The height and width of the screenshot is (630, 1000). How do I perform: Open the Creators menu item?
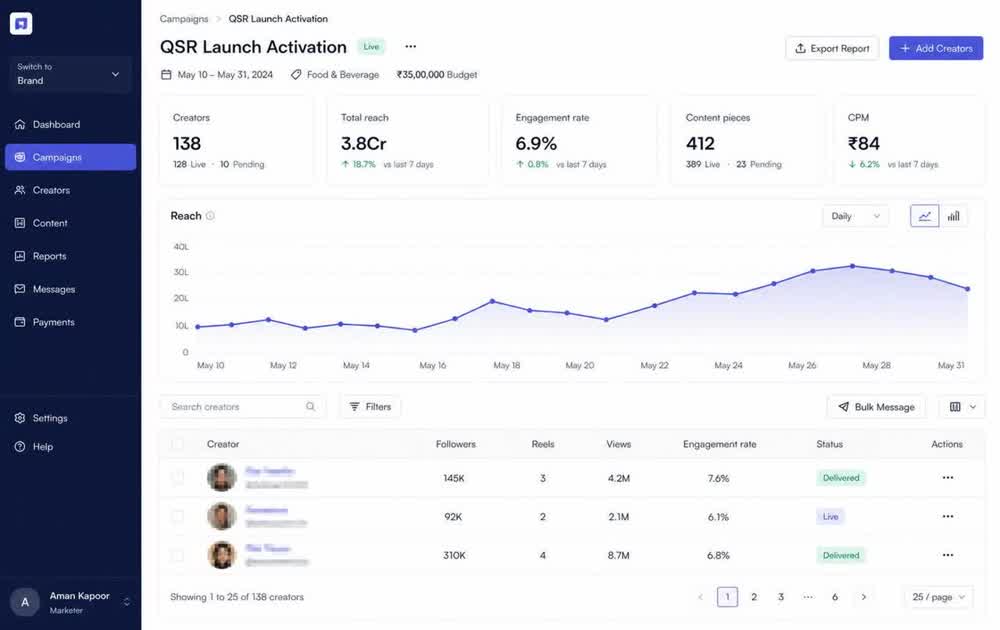[x=70, y=190]
